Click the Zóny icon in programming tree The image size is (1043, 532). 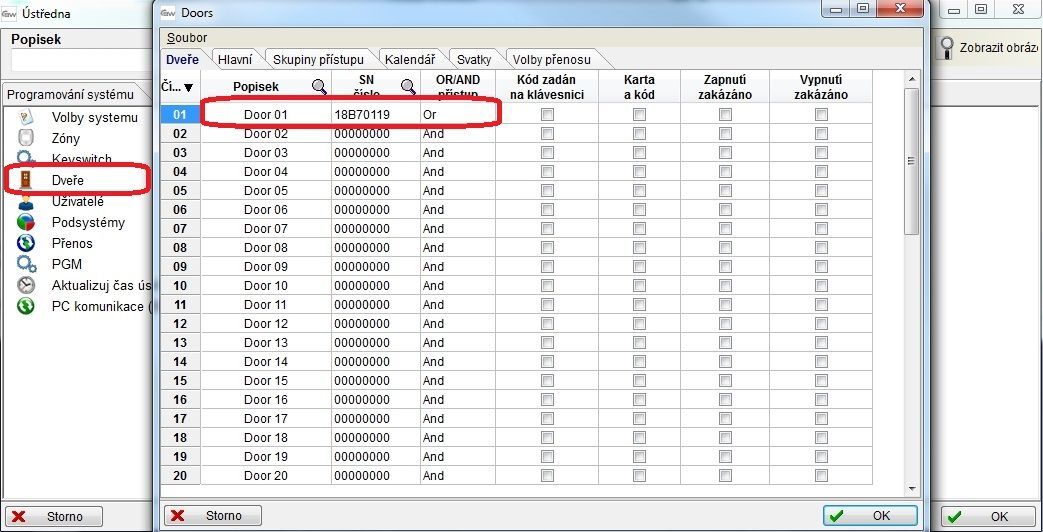click(26, 139)
